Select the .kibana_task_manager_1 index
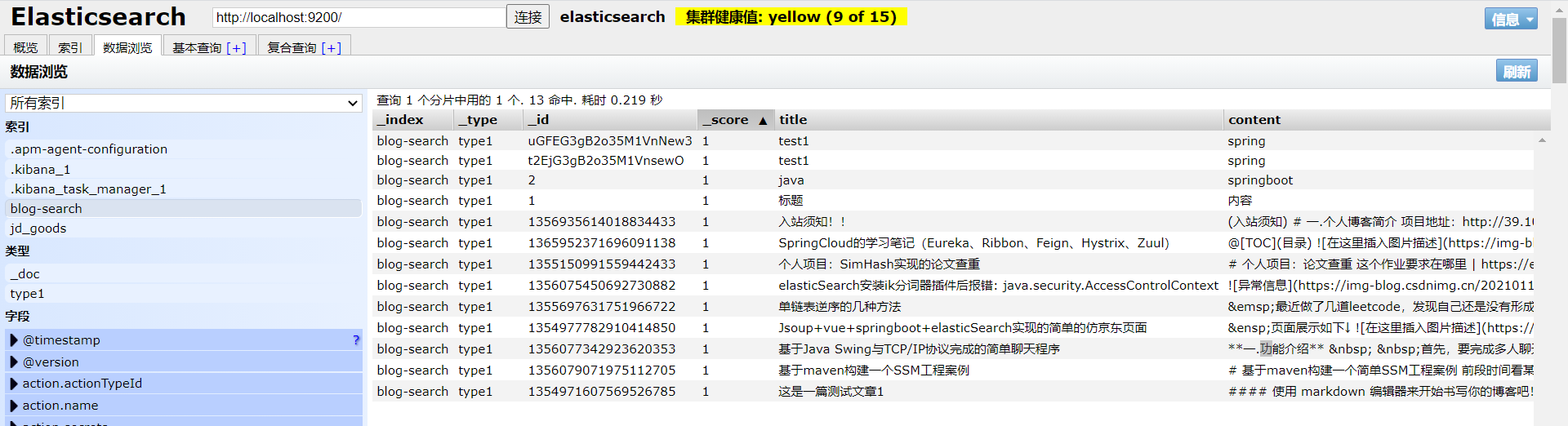Viewport: 1568px width, 426px height. [184, 189]
